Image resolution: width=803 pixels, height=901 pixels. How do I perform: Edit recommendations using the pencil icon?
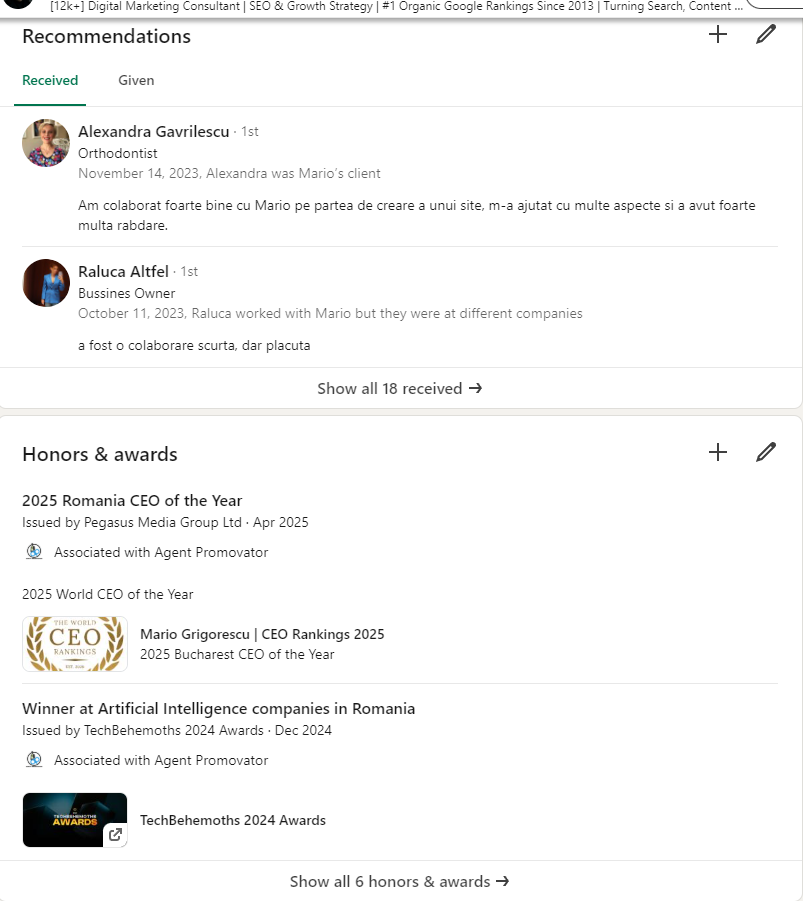(765, 34)
